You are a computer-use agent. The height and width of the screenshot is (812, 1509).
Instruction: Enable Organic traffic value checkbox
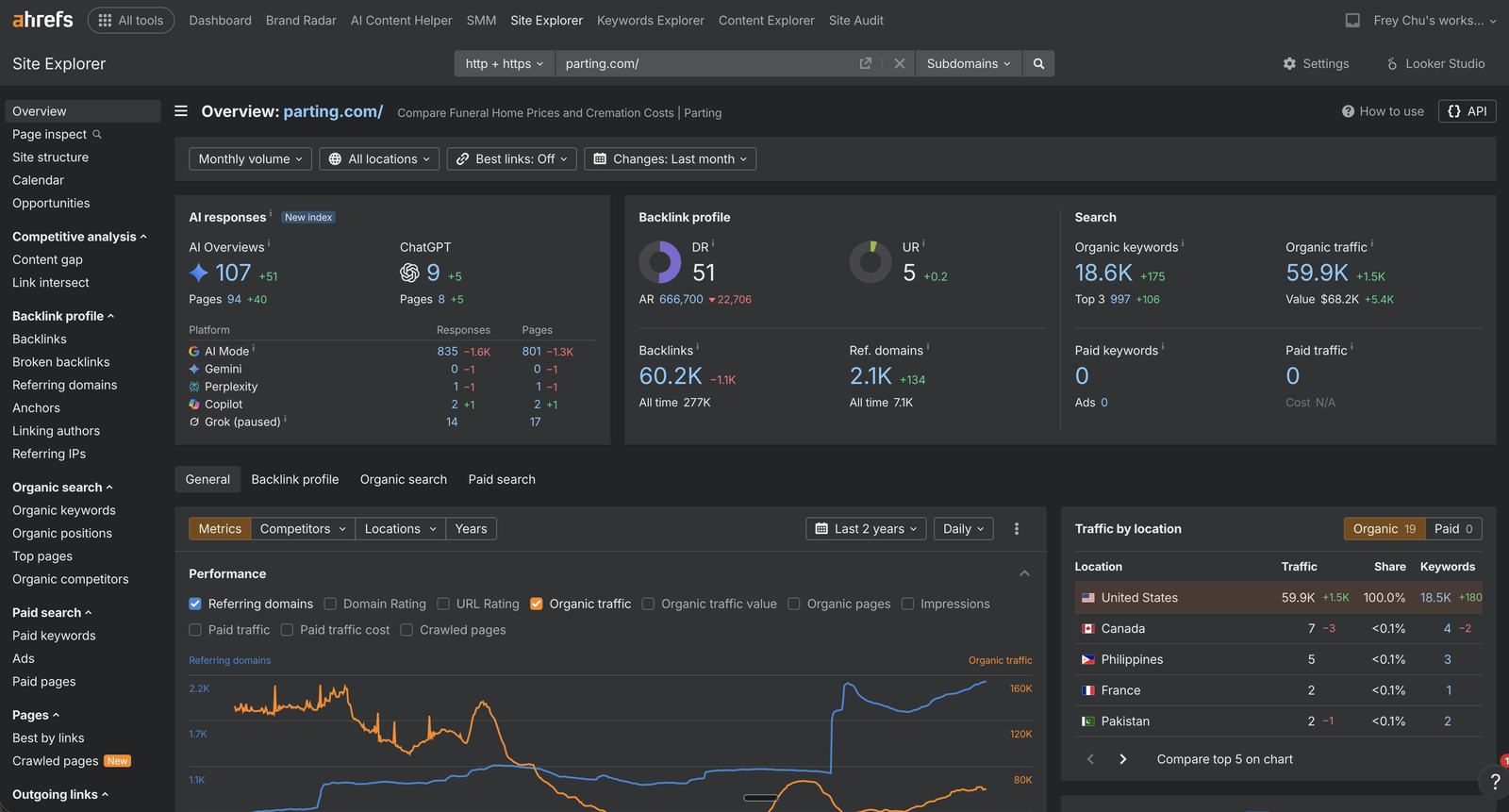click(x=648, y=604)
